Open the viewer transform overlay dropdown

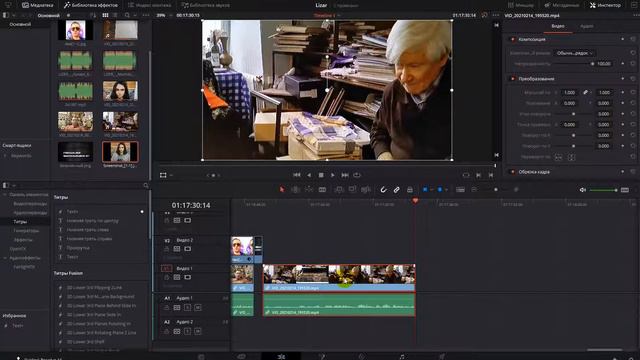click(x=171, y=176)
